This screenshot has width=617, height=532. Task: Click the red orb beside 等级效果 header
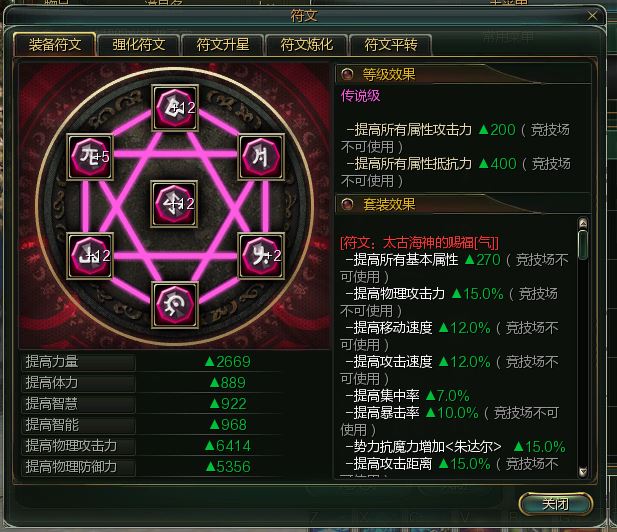[347, 74]
